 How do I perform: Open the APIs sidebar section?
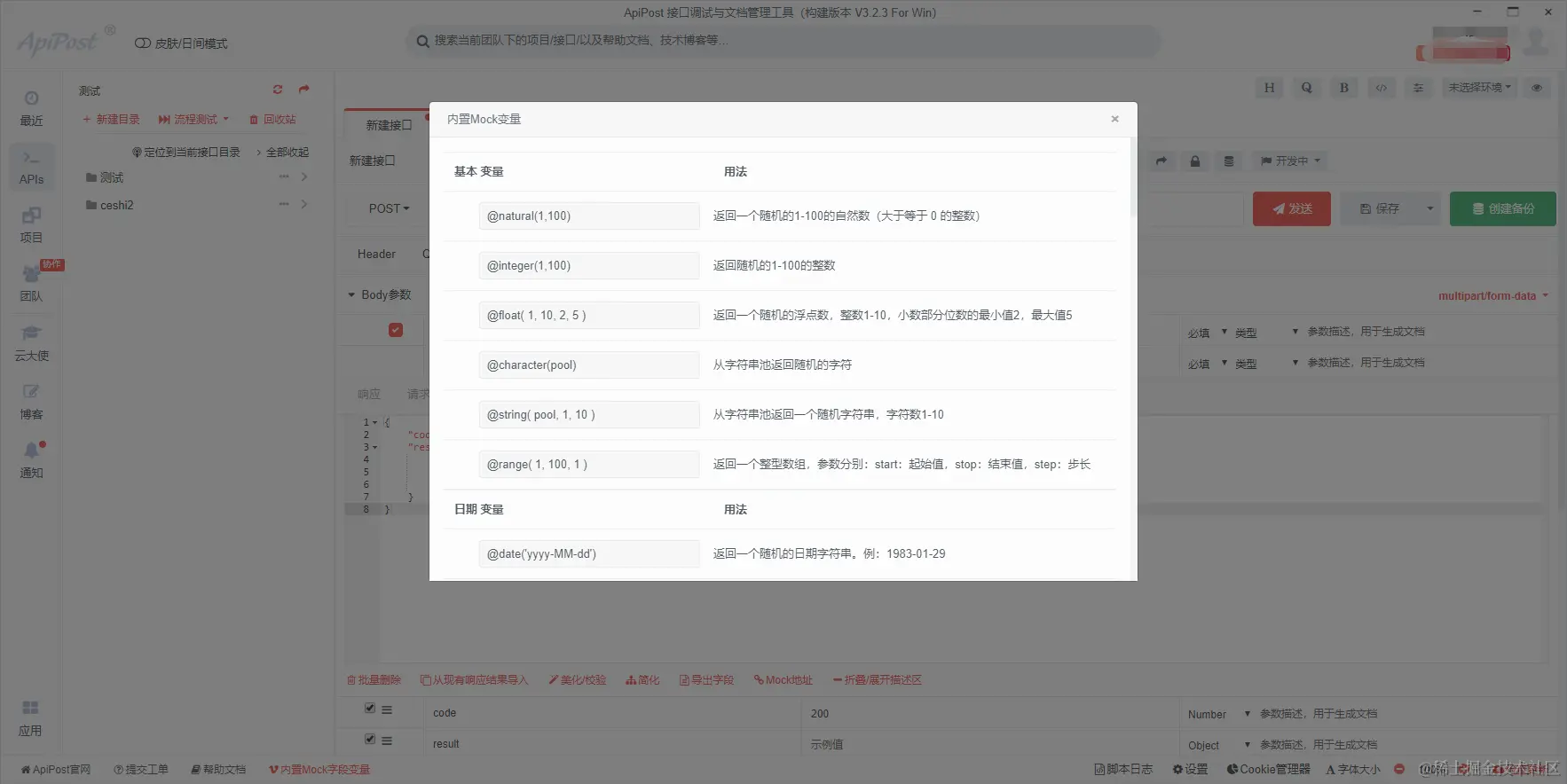tap(31, 168)
